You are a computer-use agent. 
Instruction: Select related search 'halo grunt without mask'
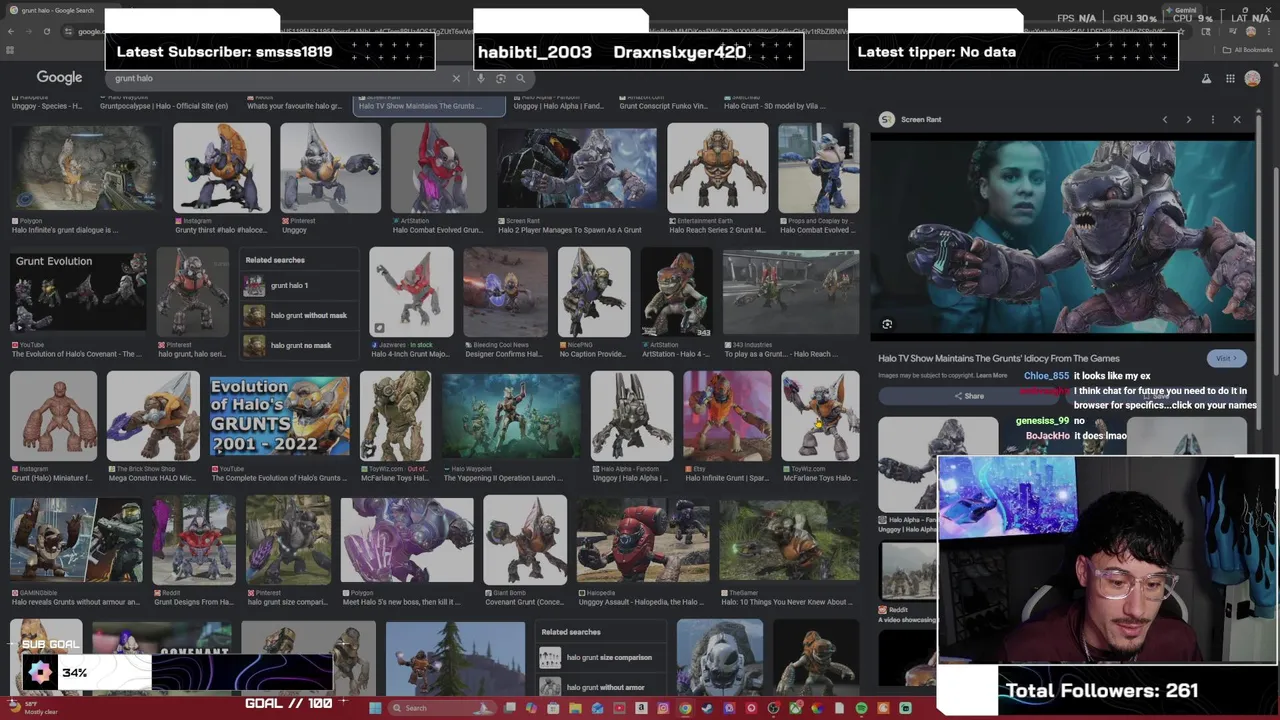tap(299, 315)
